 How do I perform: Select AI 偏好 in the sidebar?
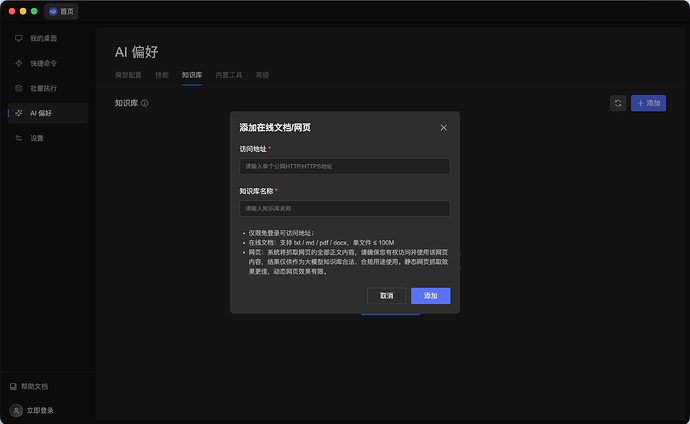point(48,113)
